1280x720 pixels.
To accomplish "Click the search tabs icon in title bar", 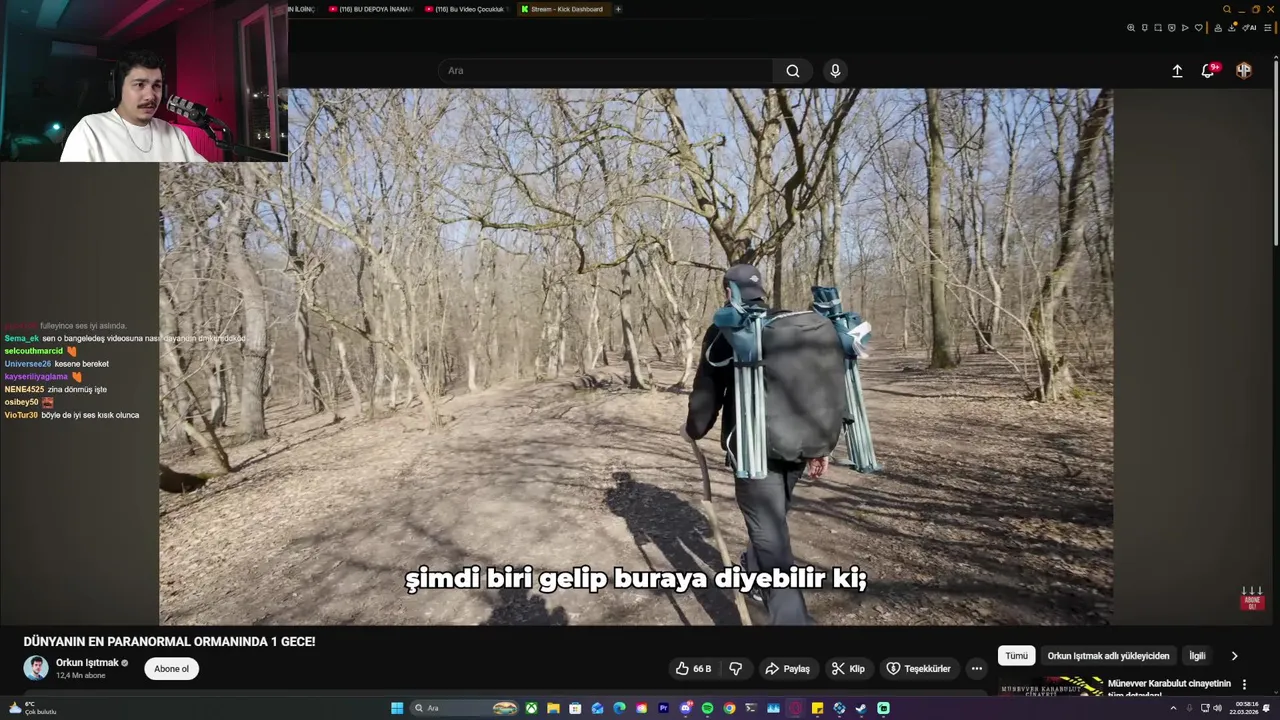I will point(1227,9).
